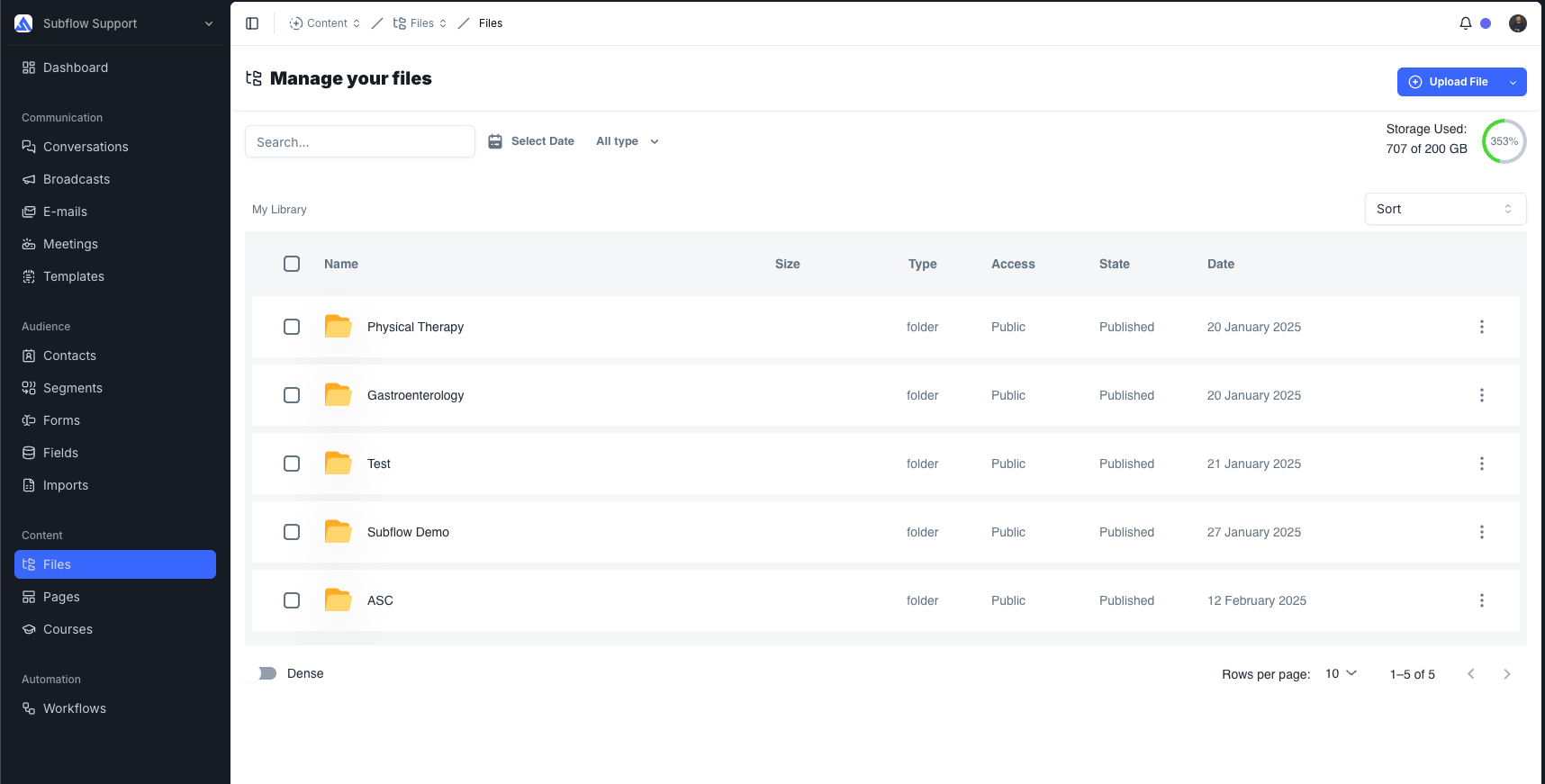Check the Test row checkbox
The height and width of the screenshot is (784, 1545).
(x=292, y=464)
